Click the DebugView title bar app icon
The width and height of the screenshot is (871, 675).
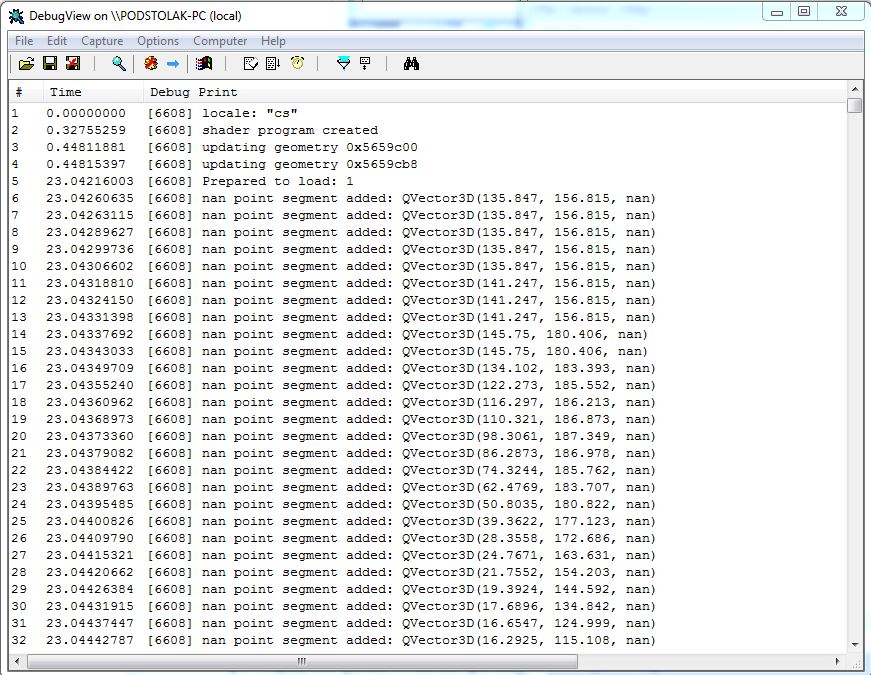(x=17, y=16)
